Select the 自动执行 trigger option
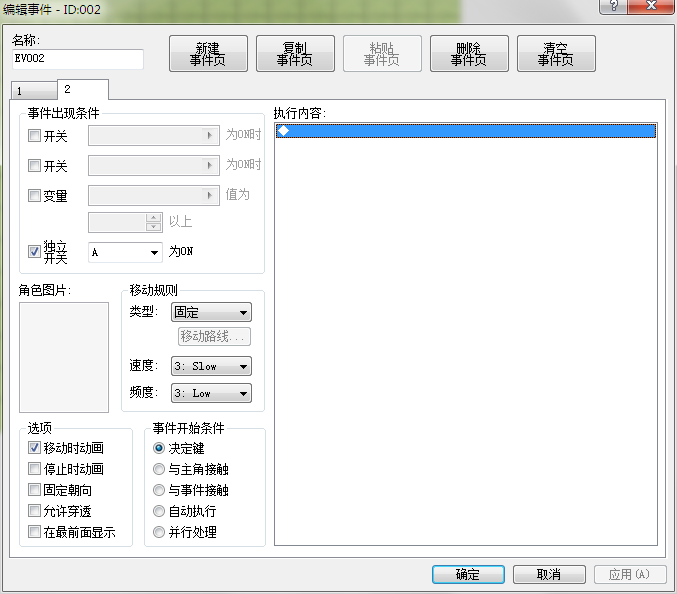677x594 pixels. [x=159, y=511]
